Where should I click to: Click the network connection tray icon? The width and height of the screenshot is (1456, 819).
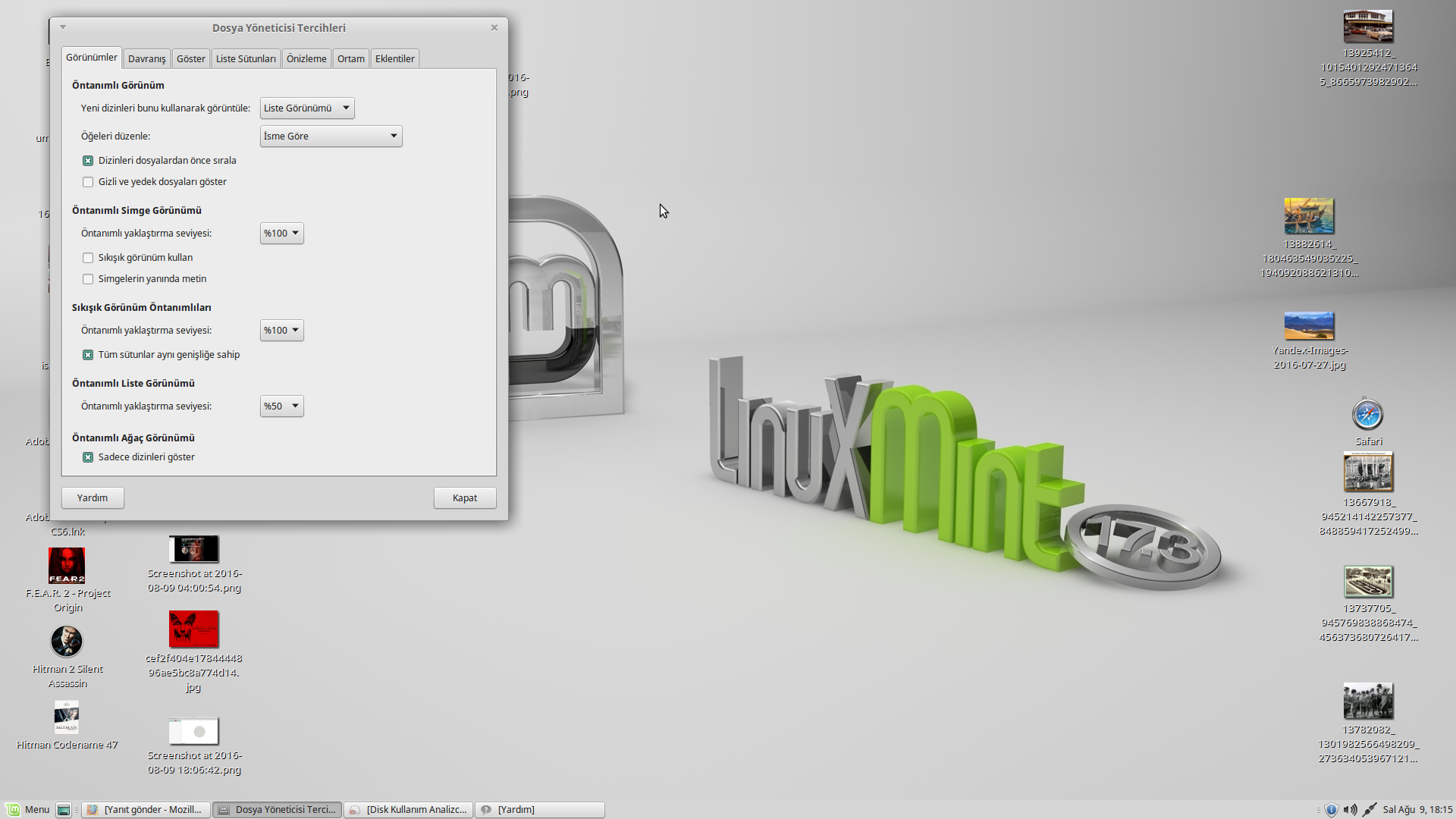[1370, 810]
